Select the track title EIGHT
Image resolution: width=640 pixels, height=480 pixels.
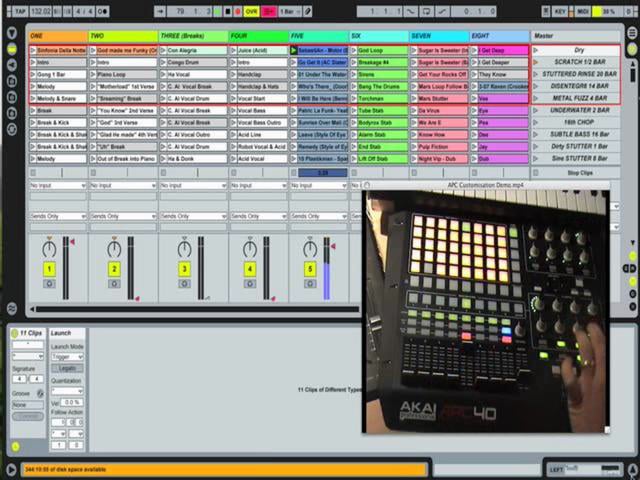[500, 36]
